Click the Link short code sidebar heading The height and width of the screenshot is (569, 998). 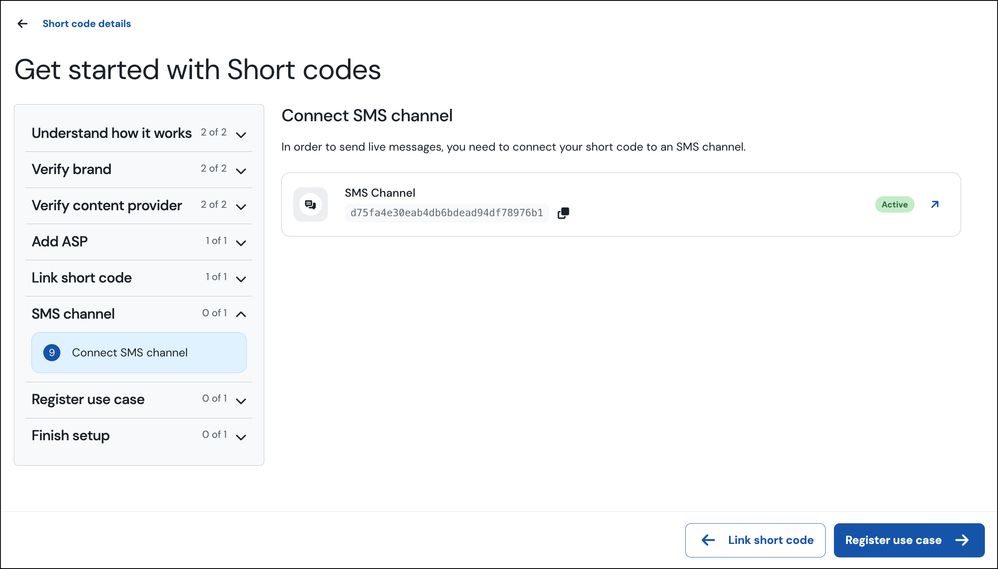click(81, 277)
